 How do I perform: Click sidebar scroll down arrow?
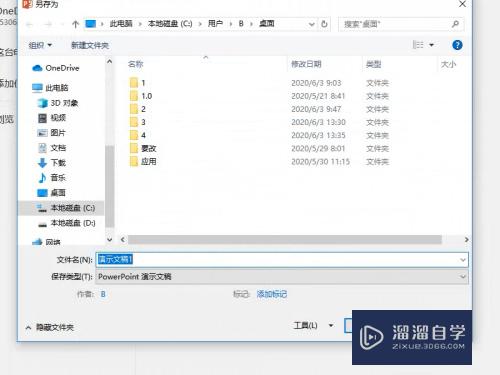coord(110,239)
